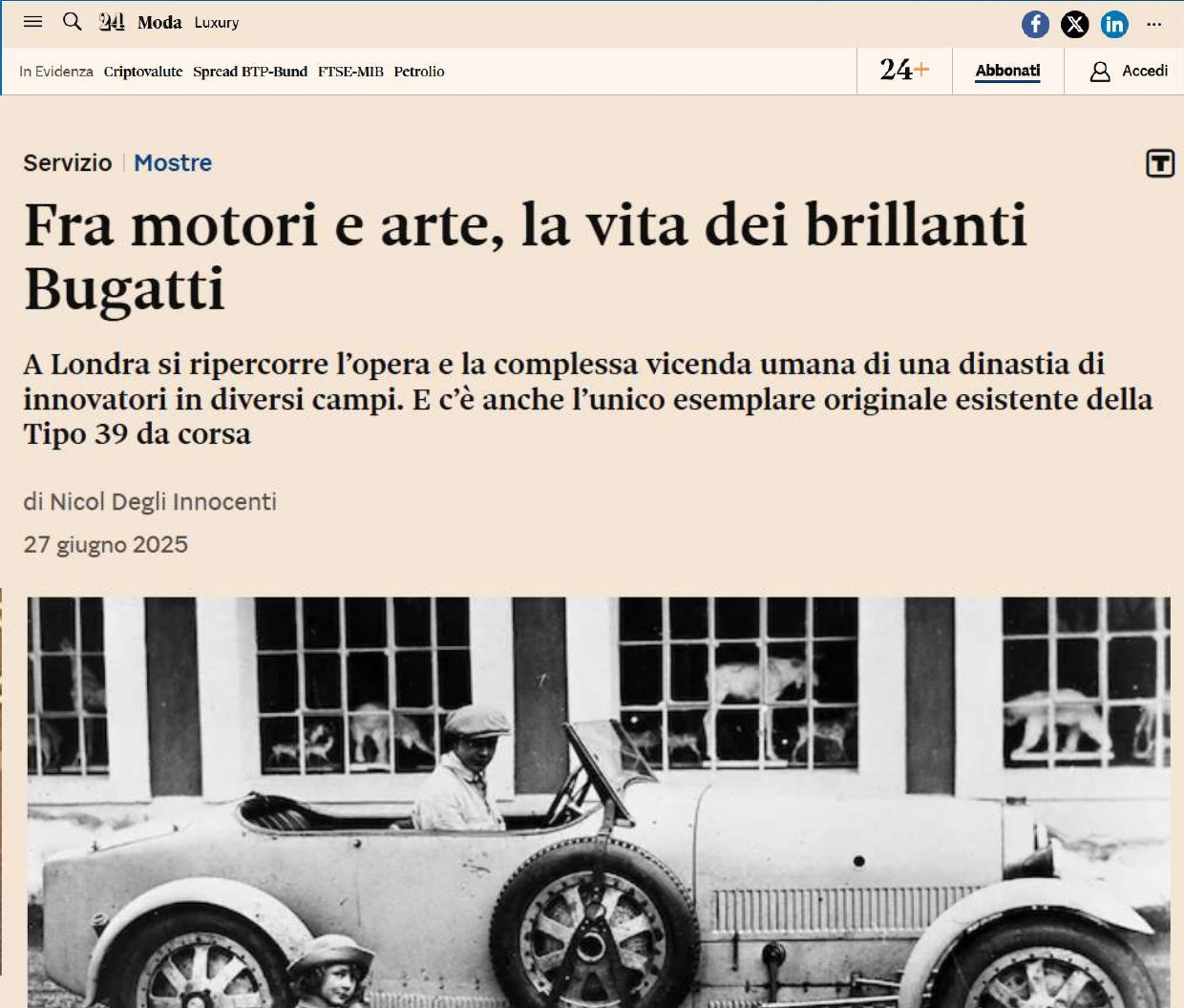Open the hamburger navigation menu
Screen dimensions: 1184x1008
pos(33,21)
